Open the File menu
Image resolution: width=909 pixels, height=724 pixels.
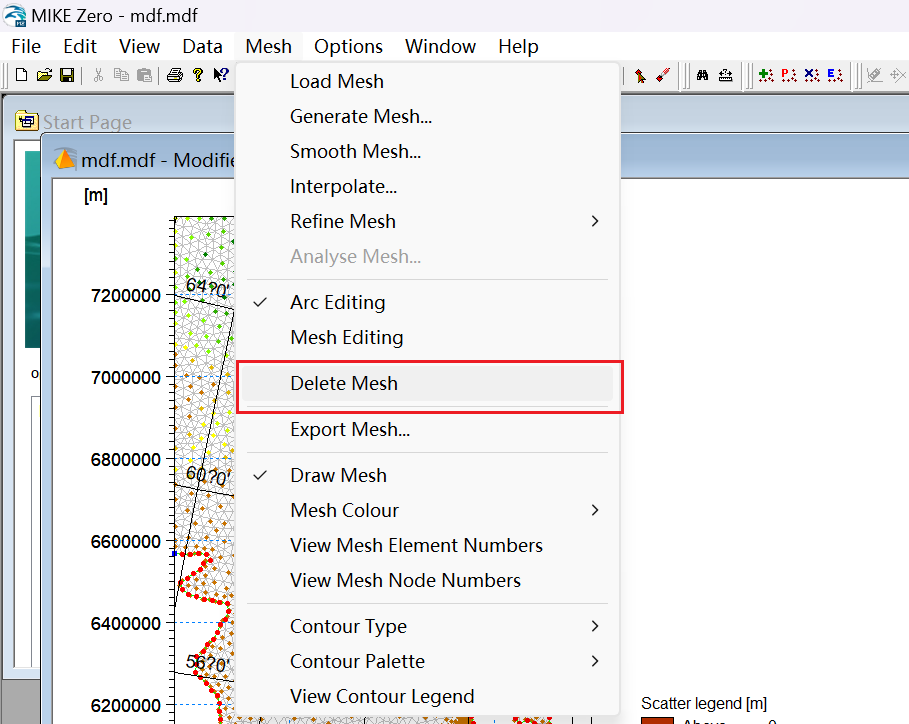[x=26, y=46]
